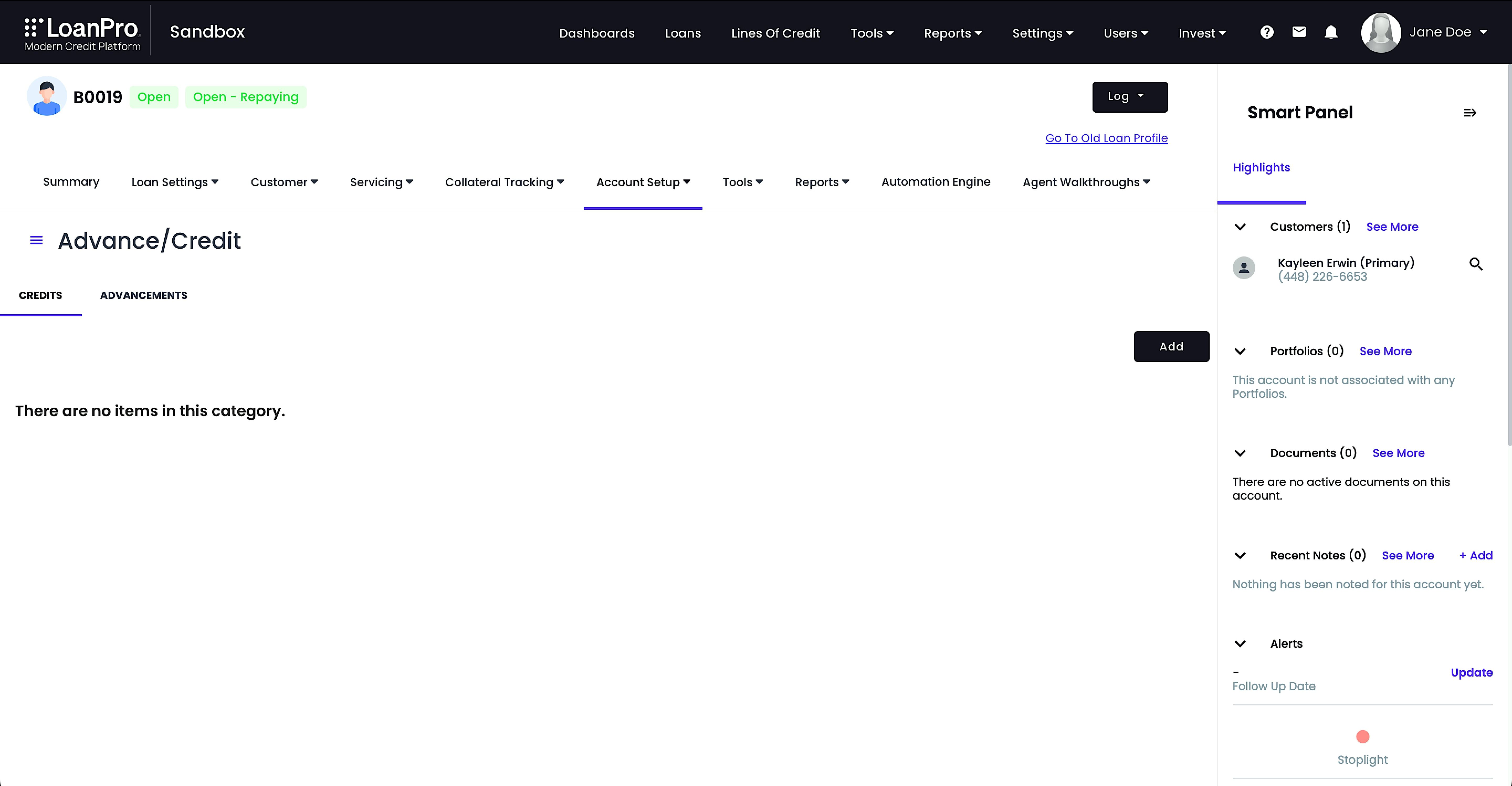Image resolution: width=1512 pixels, height=786 pixels.
Task: Click the B0019 loan identifier
Action: [97, 97]
